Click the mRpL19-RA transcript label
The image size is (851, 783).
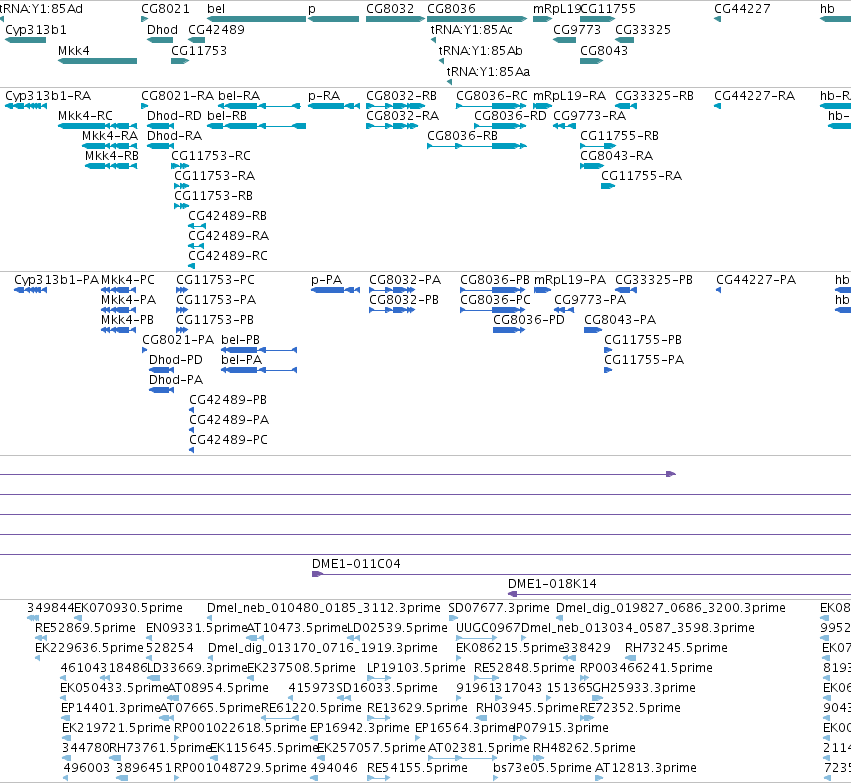pyautogui.click(x=569, y=96)
